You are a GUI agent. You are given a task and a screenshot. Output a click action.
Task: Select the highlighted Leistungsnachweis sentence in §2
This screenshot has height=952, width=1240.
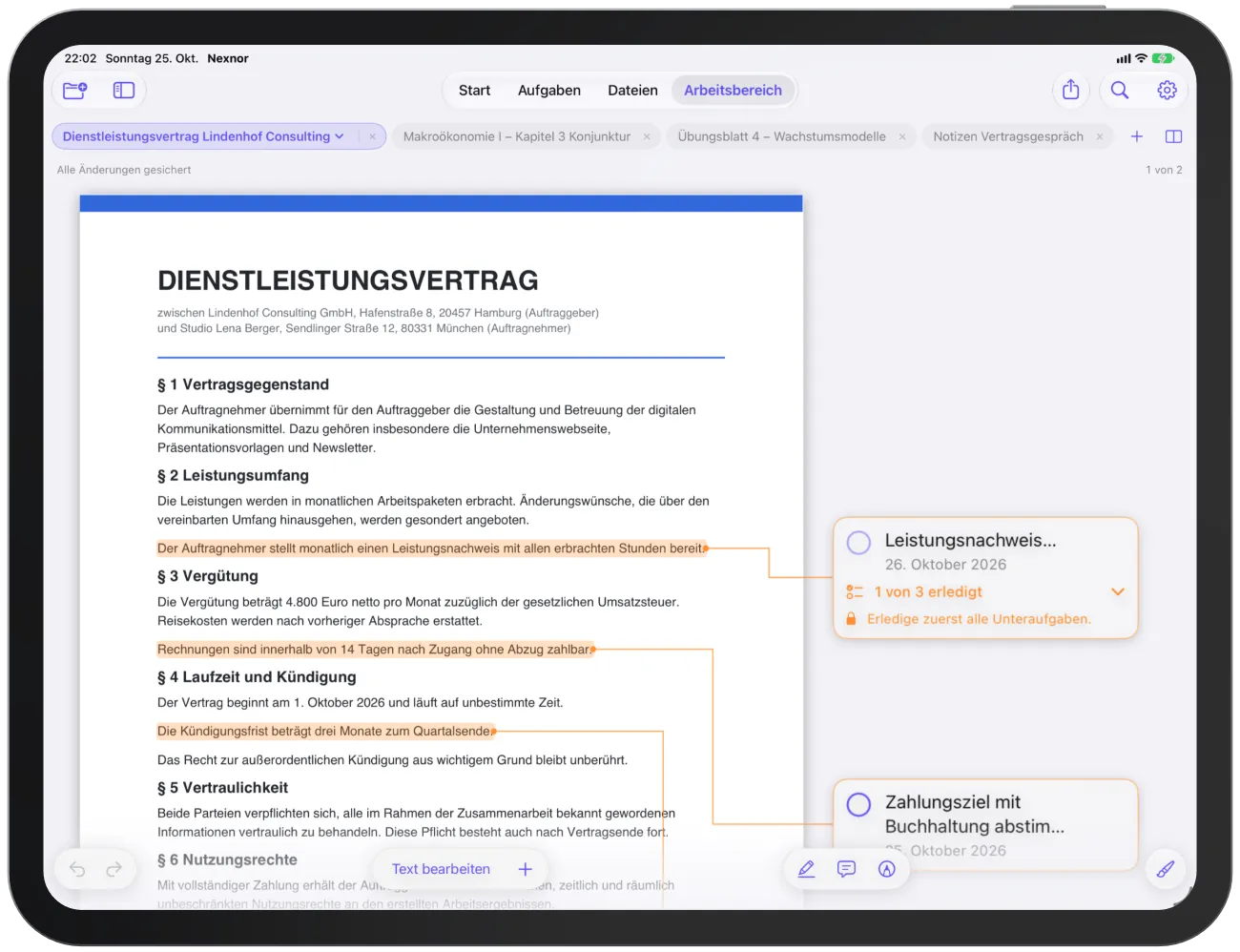tap(431, 548)
